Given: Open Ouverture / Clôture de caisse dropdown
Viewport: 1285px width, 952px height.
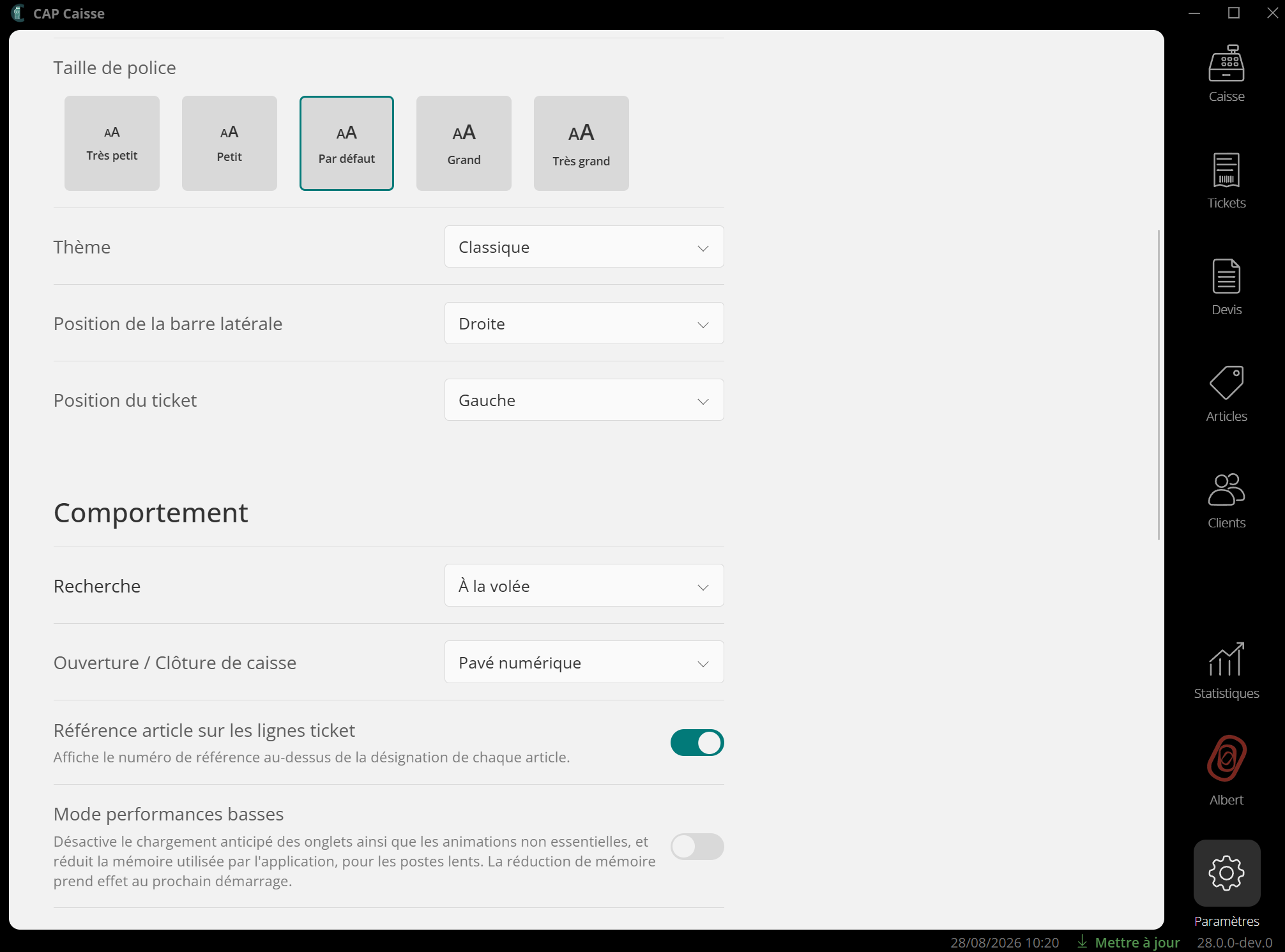Looking at the screenshot, I should click(584, 662).
